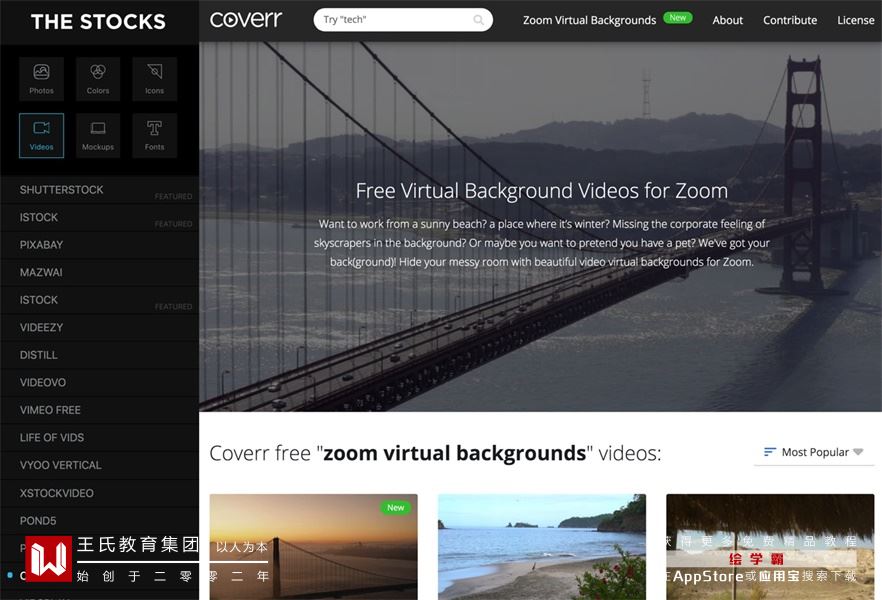Open the License page

[856, 20]
